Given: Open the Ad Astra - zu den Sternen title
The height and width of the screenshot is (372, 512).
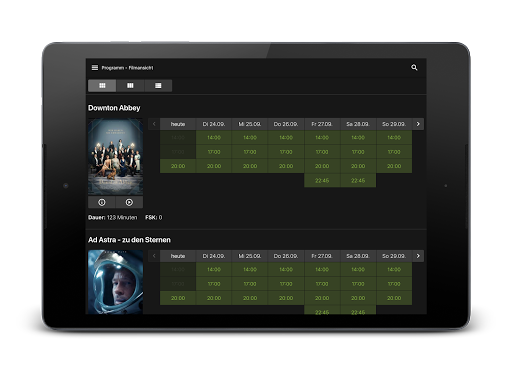Looking at the screenshot, I should (129, 240).
